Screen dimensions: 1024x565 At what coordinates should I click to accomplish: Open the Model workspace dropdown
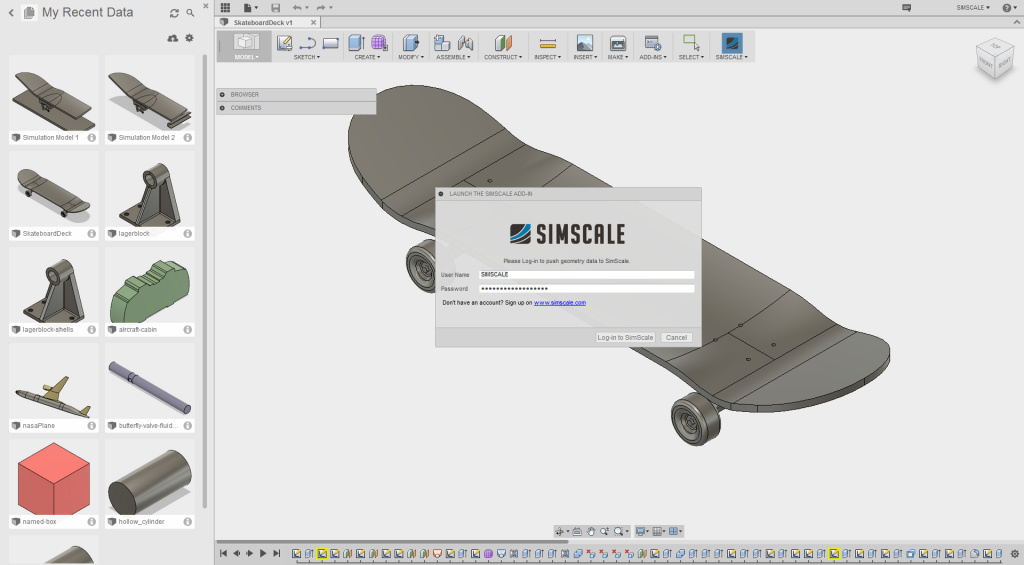[246, 57]
